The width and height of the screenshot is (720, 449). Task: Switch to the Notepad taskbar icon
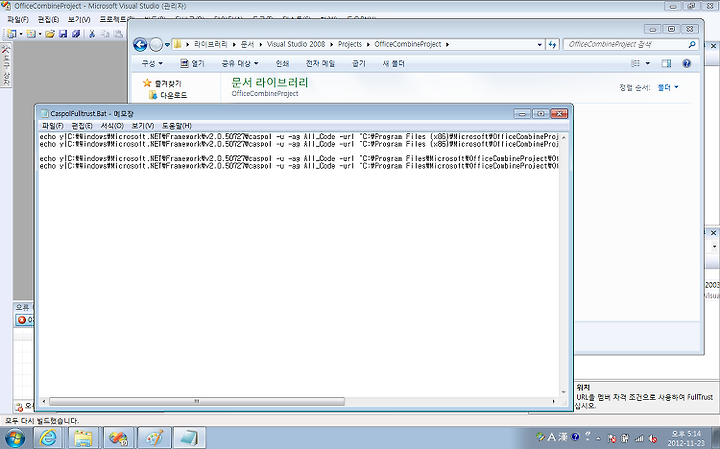188,438
